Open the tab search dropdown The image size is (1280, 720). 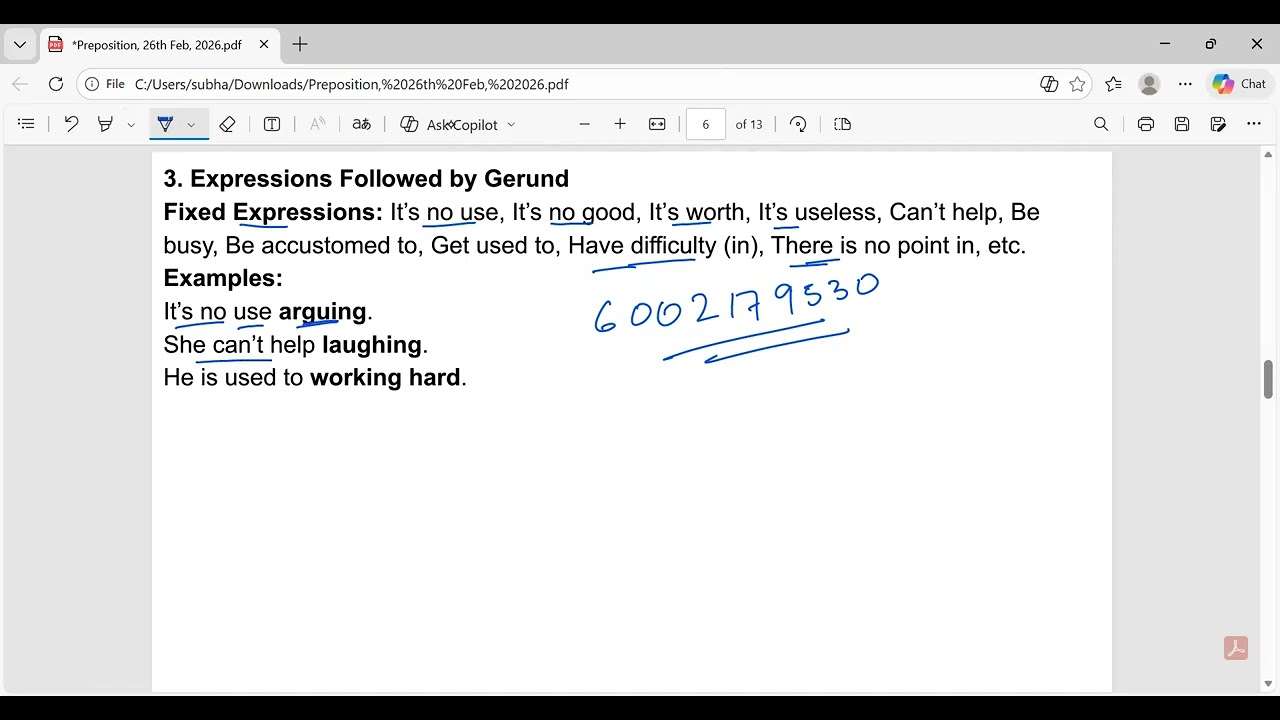19,45
